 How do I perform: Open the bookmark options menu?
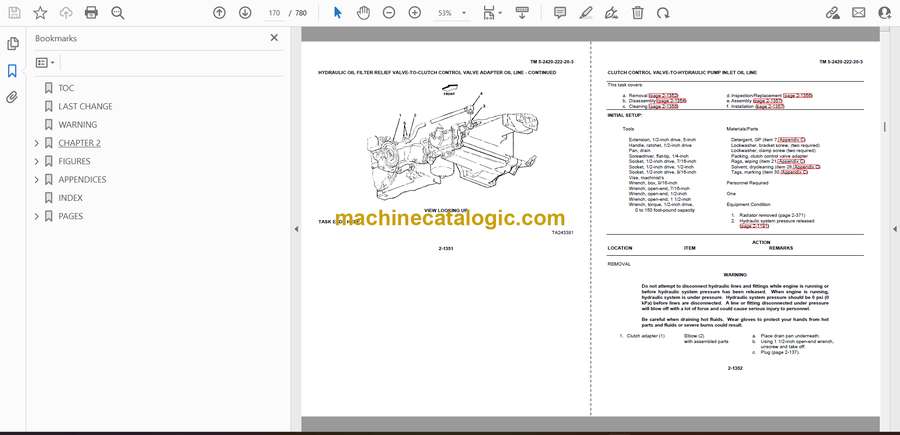(x=46, y=62)
